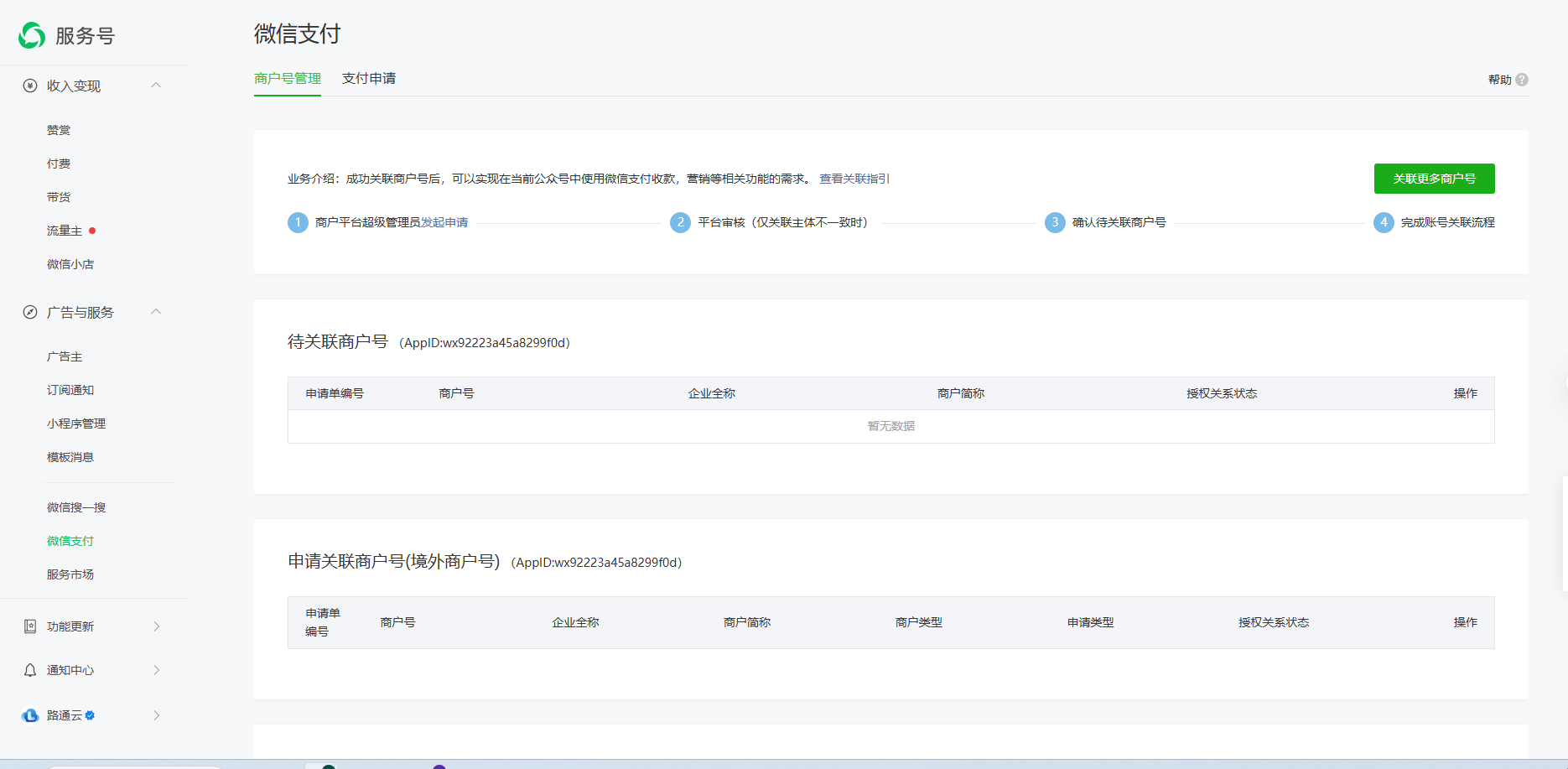This screenshot has height=769, width=1568.
Task: Click the 服务号 title text
Action: point(85,36)
